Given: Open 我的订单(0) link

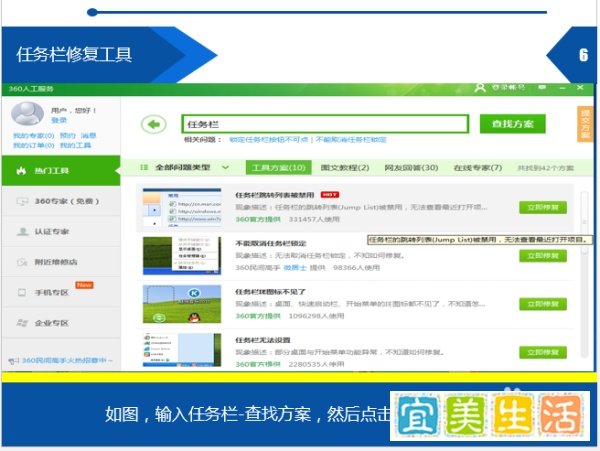Looking at the screenshot, I should click(34, 145).
